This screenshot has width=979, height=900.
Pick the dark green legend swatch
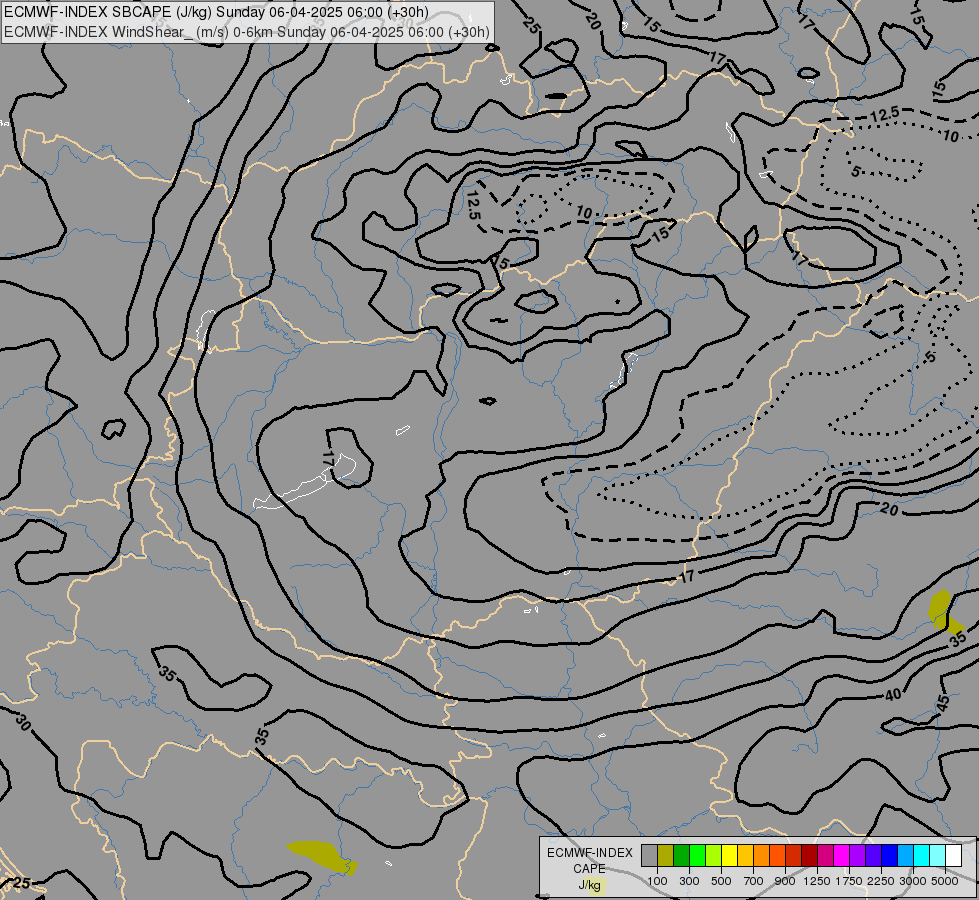pyautogui.click(x=681, y=856)
